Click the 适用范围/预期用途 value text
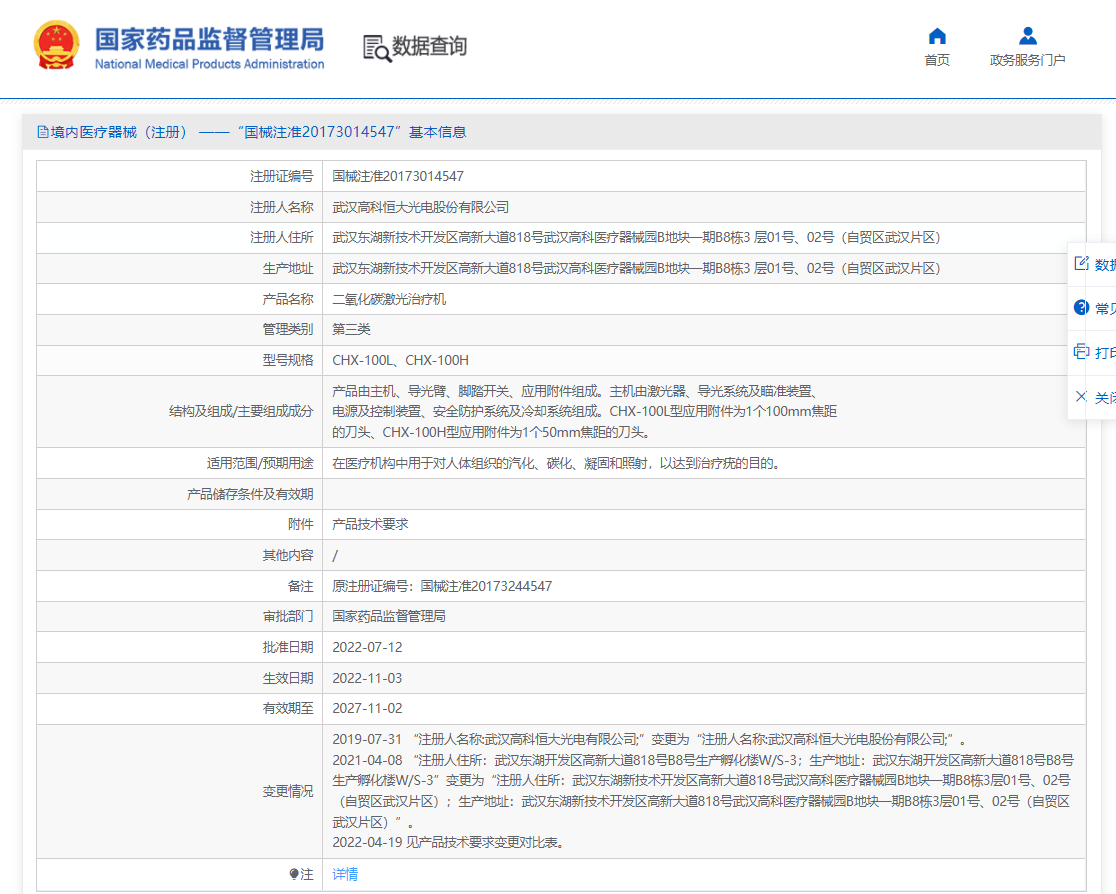Viewport: 1116px width, 894px height. tap(556, 463)
